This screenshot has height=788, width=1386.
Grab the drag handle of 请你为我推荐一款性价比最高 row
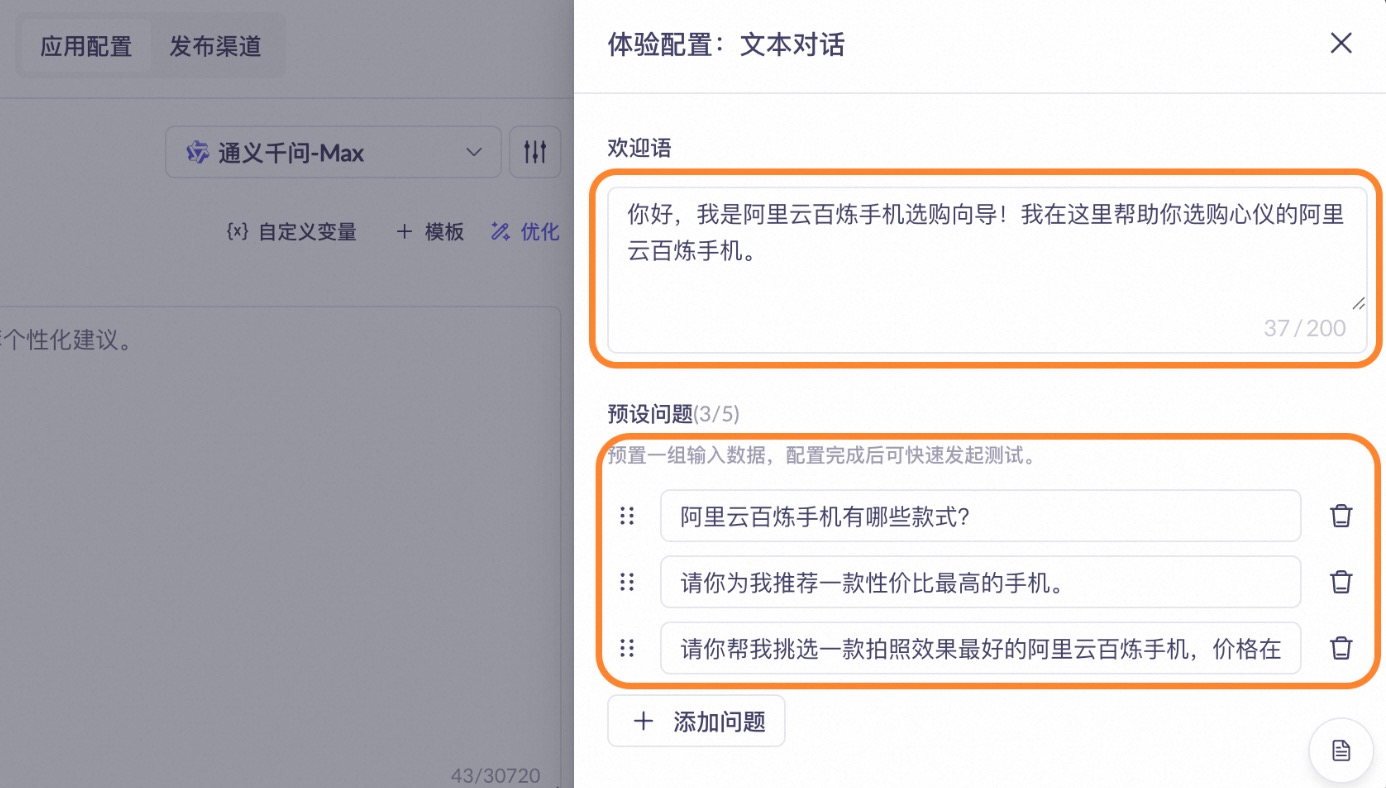[627, 582]
